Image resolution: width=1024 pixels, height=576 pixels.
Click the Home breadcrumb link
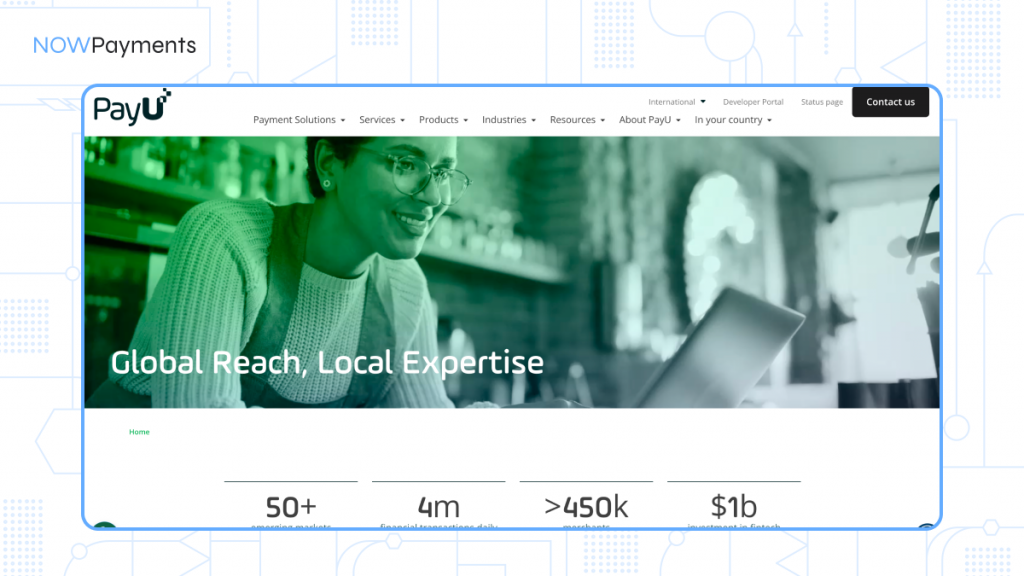(x=139, y=432)
